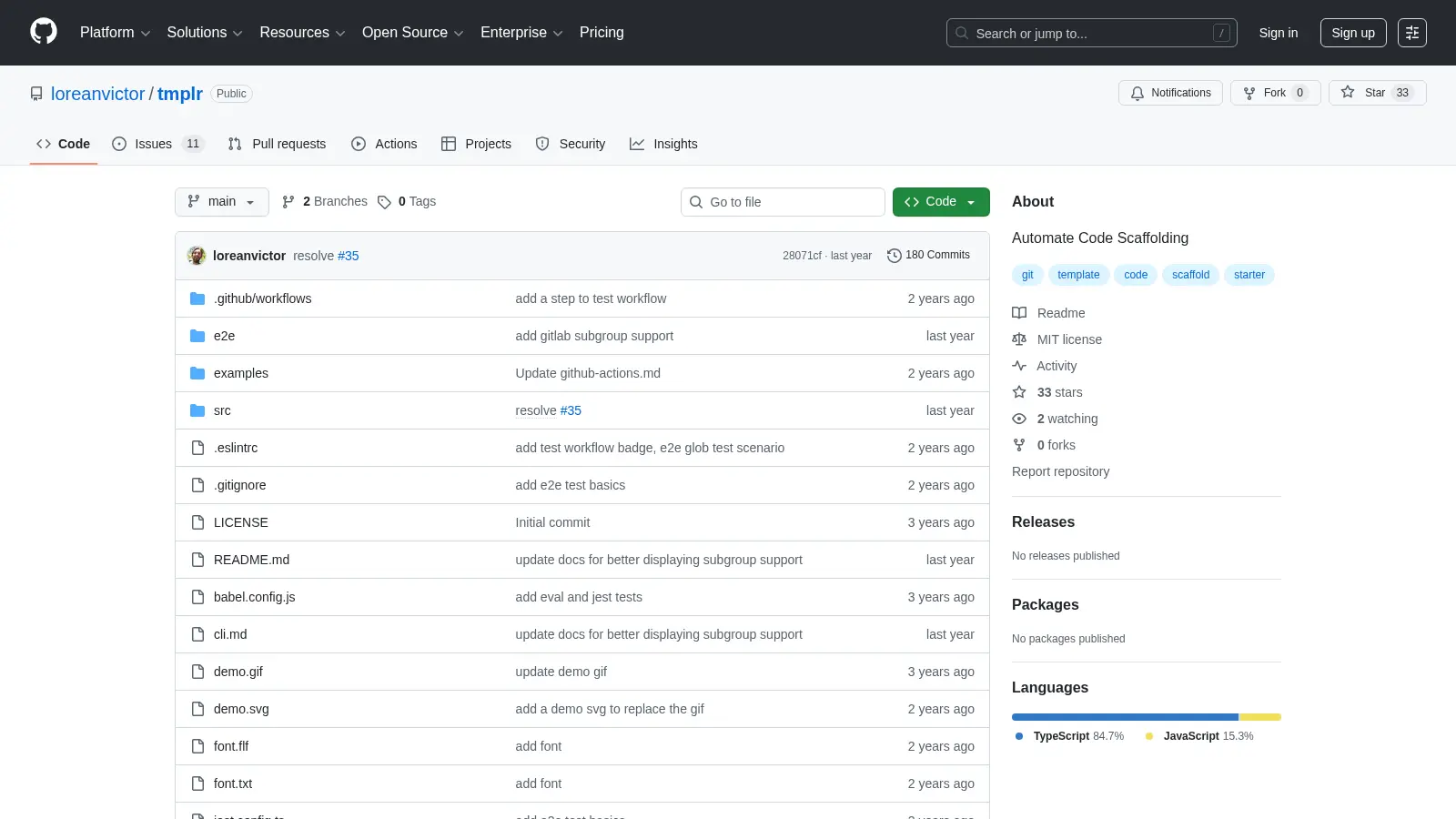Screen dimensions: 1456x819
Task: Click the Go to file input field
Action: tap(783, 202)
